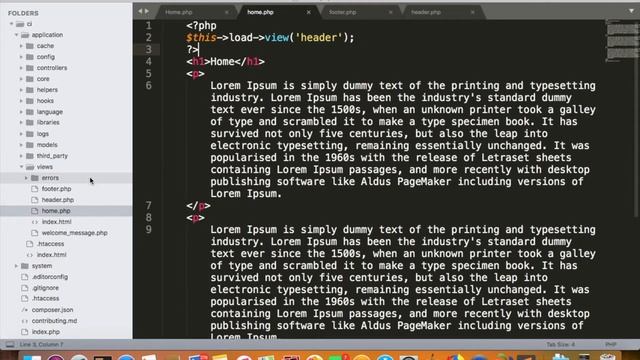Place cursor on Home heading text line 4
The height and width of the screenshot is (360, 640).
coord(222,62)
